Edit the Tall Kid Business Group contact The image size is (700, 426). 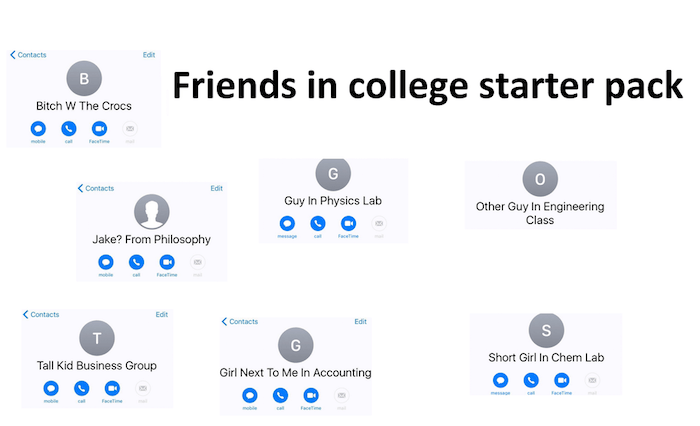pos(162,314)
